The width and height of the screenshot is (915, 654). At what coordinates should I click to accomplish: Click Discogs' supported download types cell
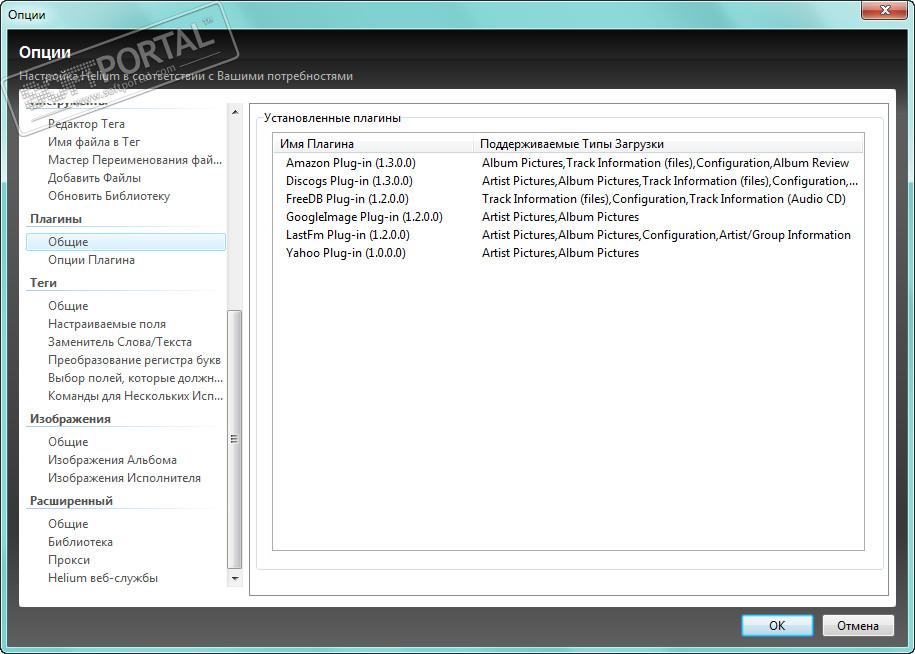[x=670, y=181]
